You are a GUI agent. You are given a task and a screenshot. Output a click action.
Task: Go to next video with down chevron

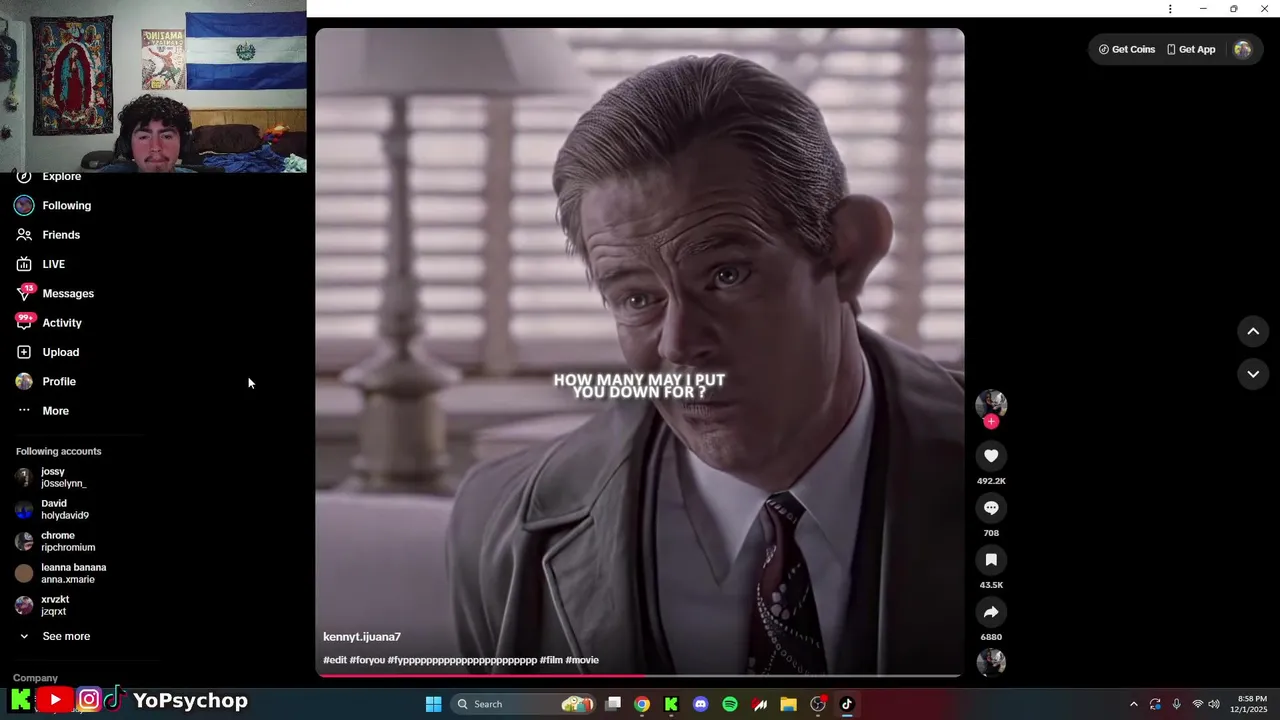pos(1253,374)
